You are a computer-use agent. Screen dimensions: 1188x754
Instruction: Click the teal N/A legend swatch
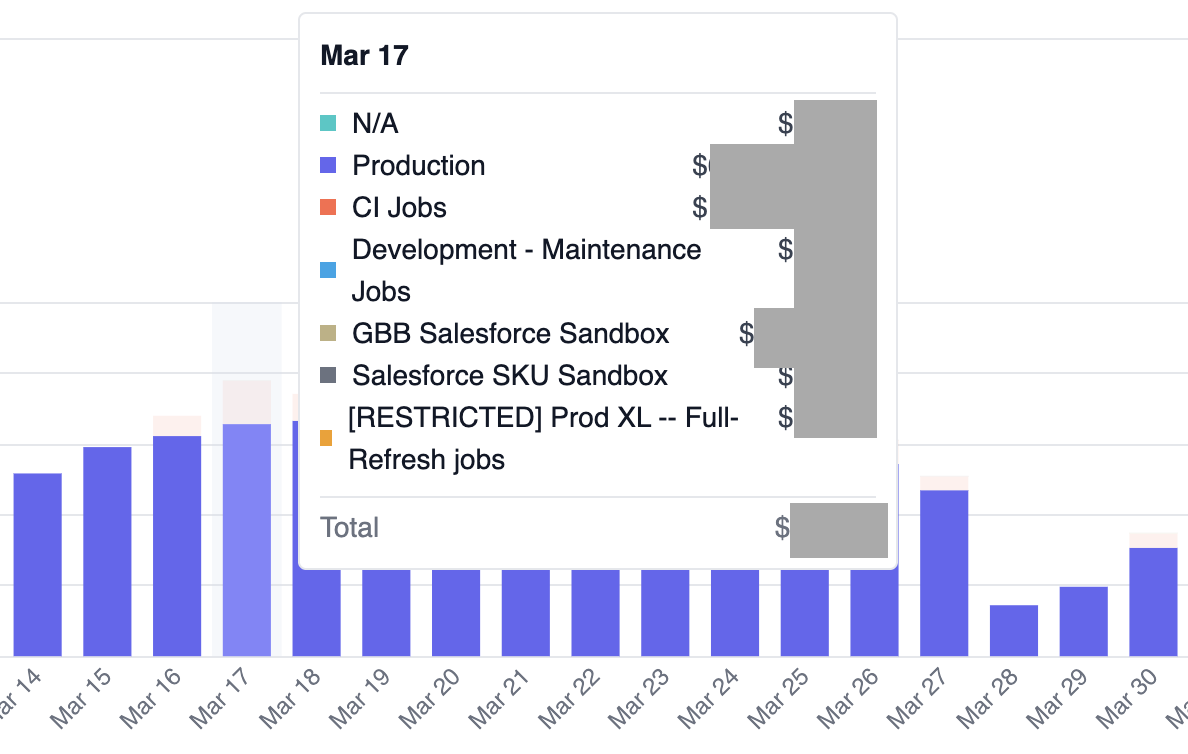(x=326, y=123)
